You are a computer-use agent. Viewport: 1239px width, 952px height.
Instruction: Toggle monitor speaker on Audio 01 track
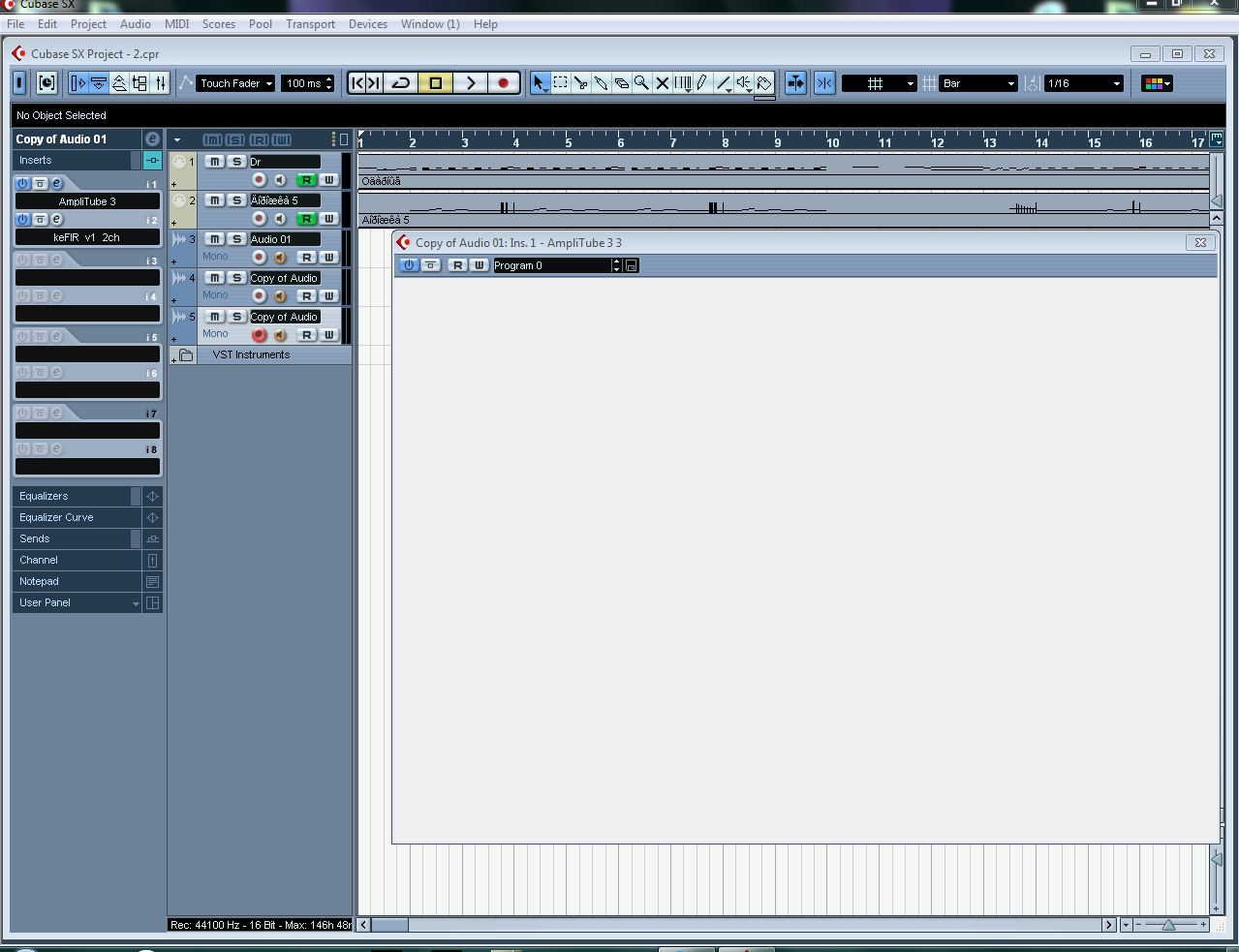tap(280, 258)
